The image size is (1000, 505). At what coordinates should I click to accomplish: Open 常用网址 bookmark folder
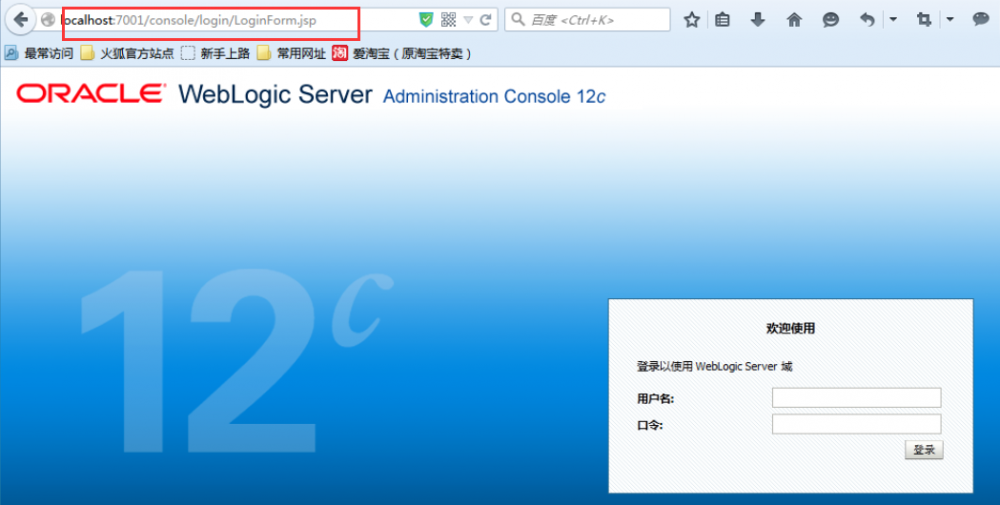pyautogui.click(x=291, y=54)
